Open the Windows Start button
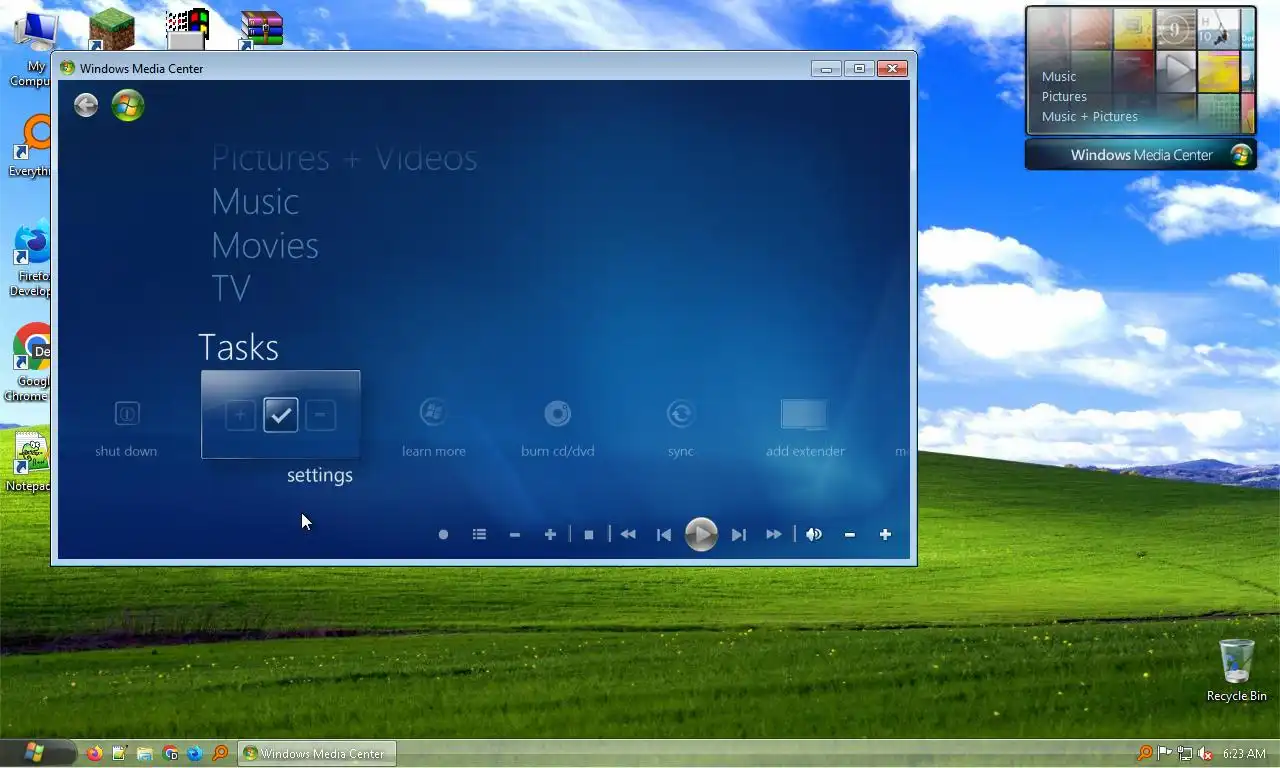The image size is (1280, 768). 35,753
